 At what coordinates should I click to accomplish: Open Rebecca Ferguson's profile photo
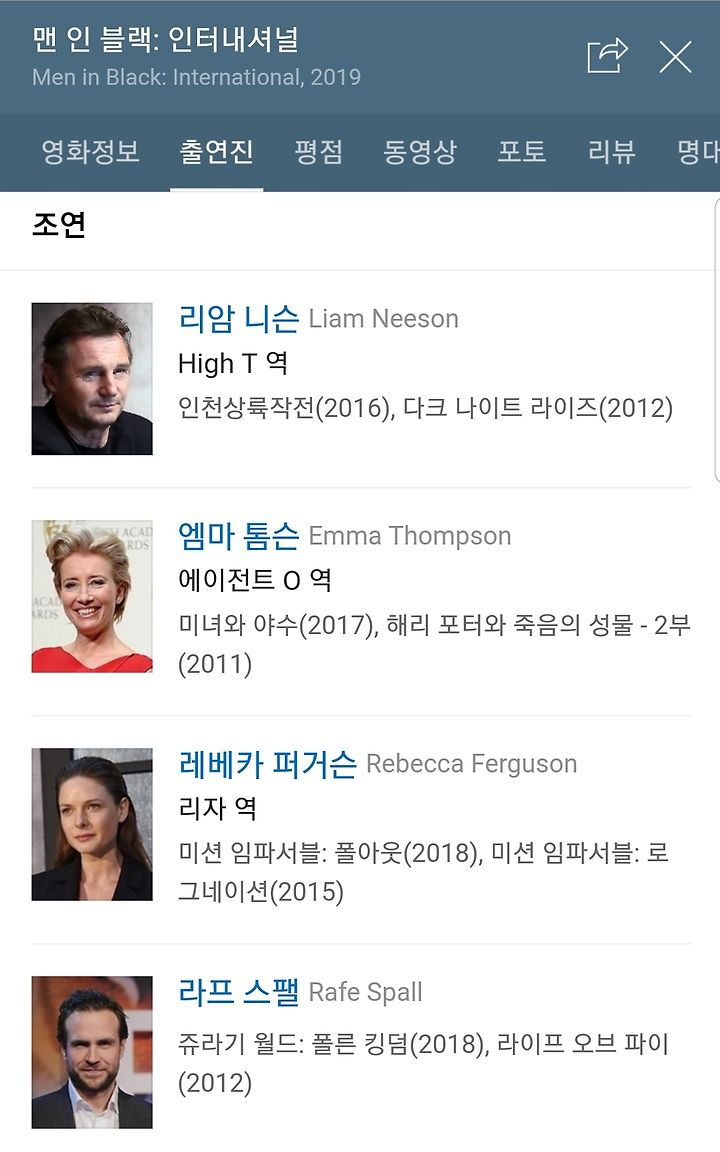pyautogui.click(x=92, y=824)
